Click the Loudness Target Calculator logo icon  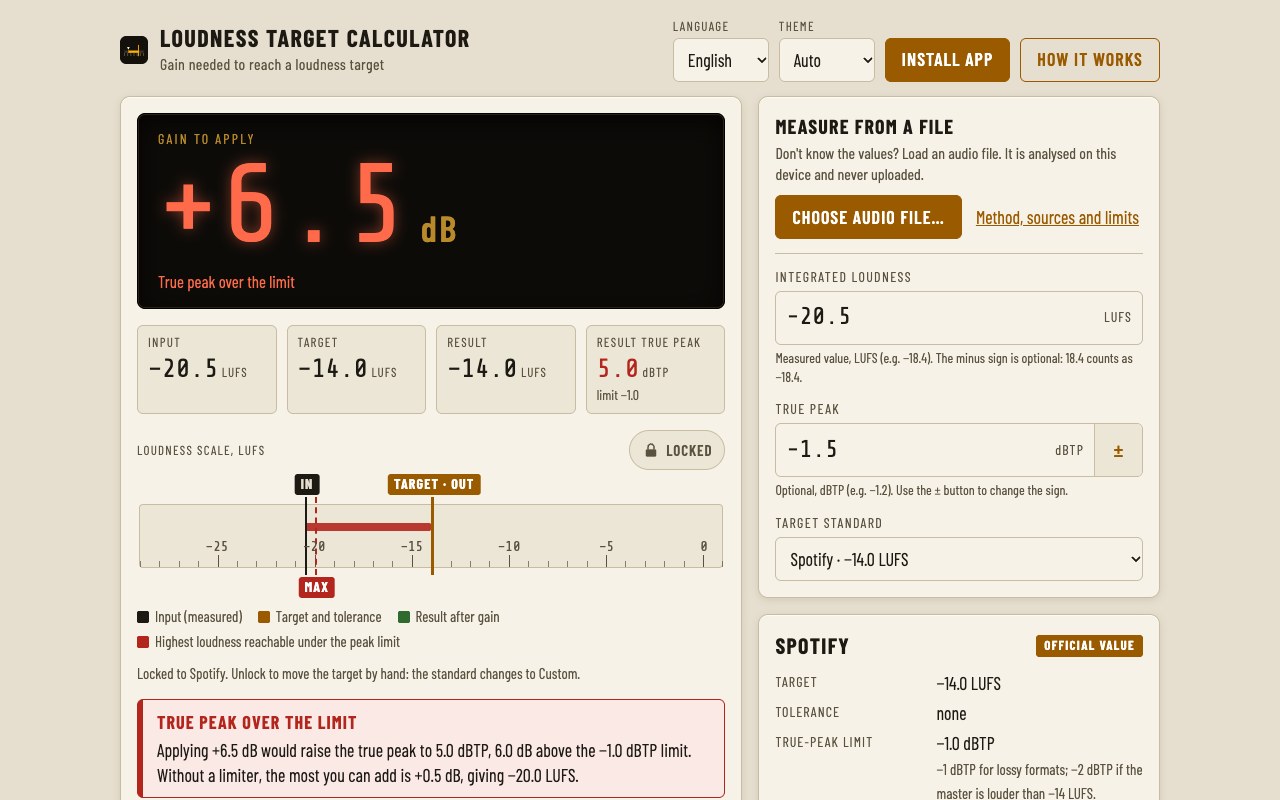pyautogui.click(x=134, y=50)
